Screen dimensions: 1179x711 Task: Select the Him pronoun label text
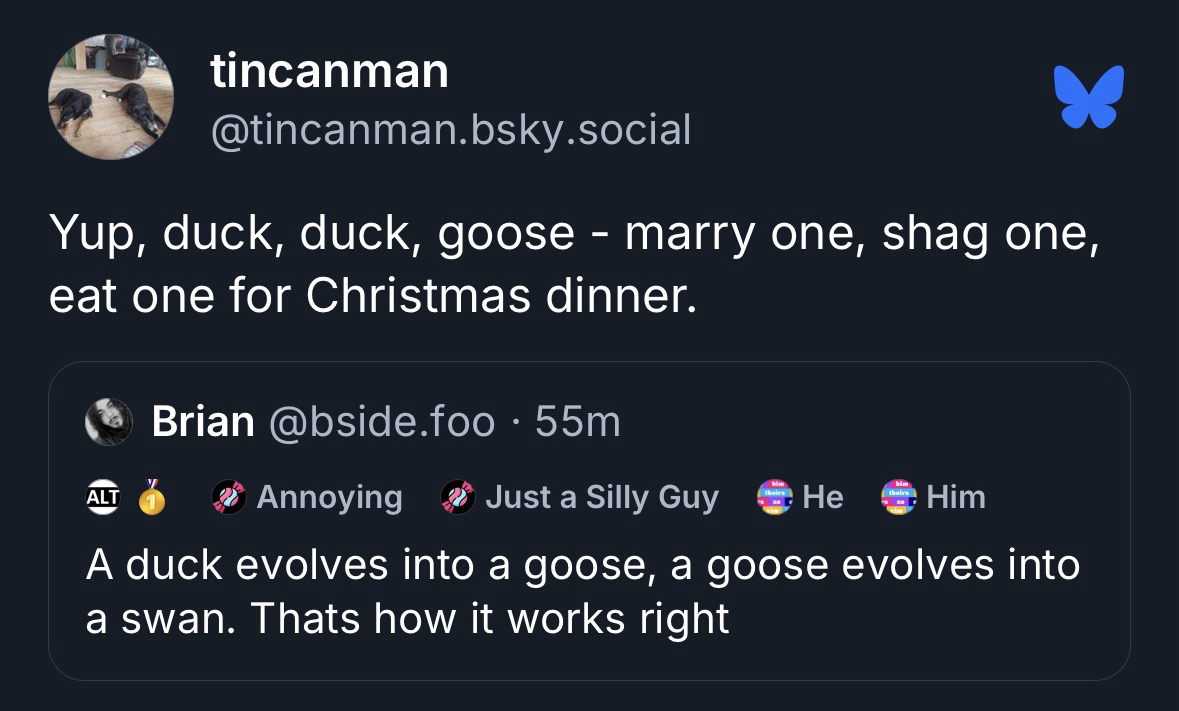pos(955,497)
